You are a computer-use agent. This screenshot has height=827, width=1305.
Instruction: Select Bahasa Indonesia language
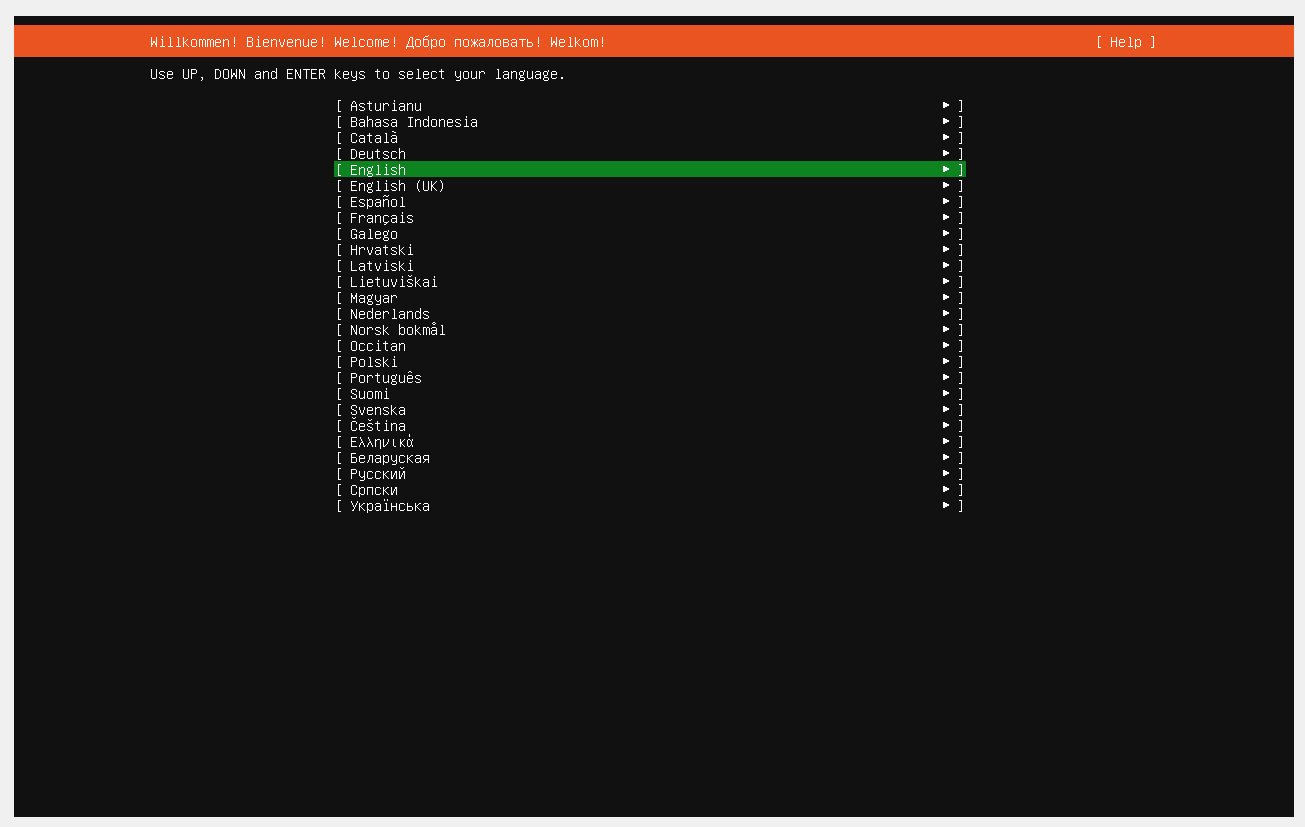click(650, 122)
